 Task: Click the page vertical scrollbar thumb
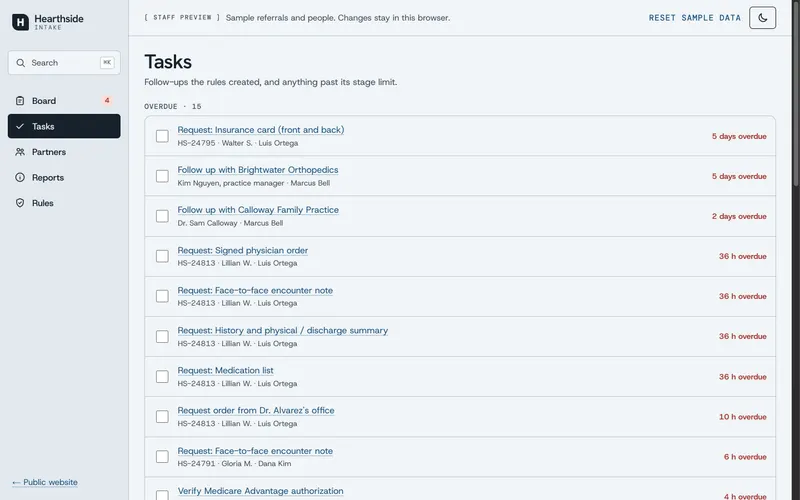796,94
